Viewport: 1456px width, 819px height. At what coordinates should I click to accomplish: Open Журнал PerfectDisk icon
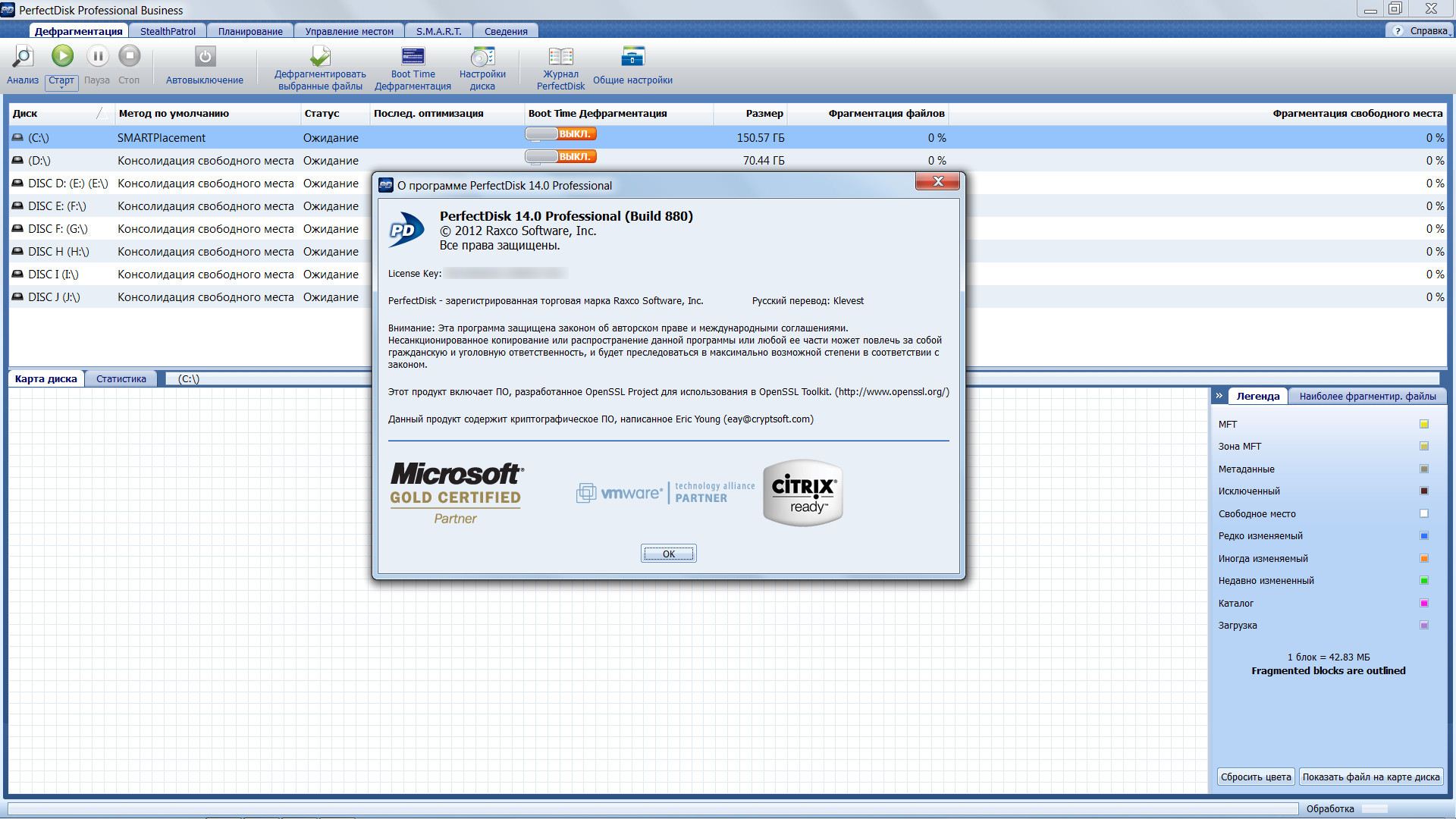pos(560,56)
